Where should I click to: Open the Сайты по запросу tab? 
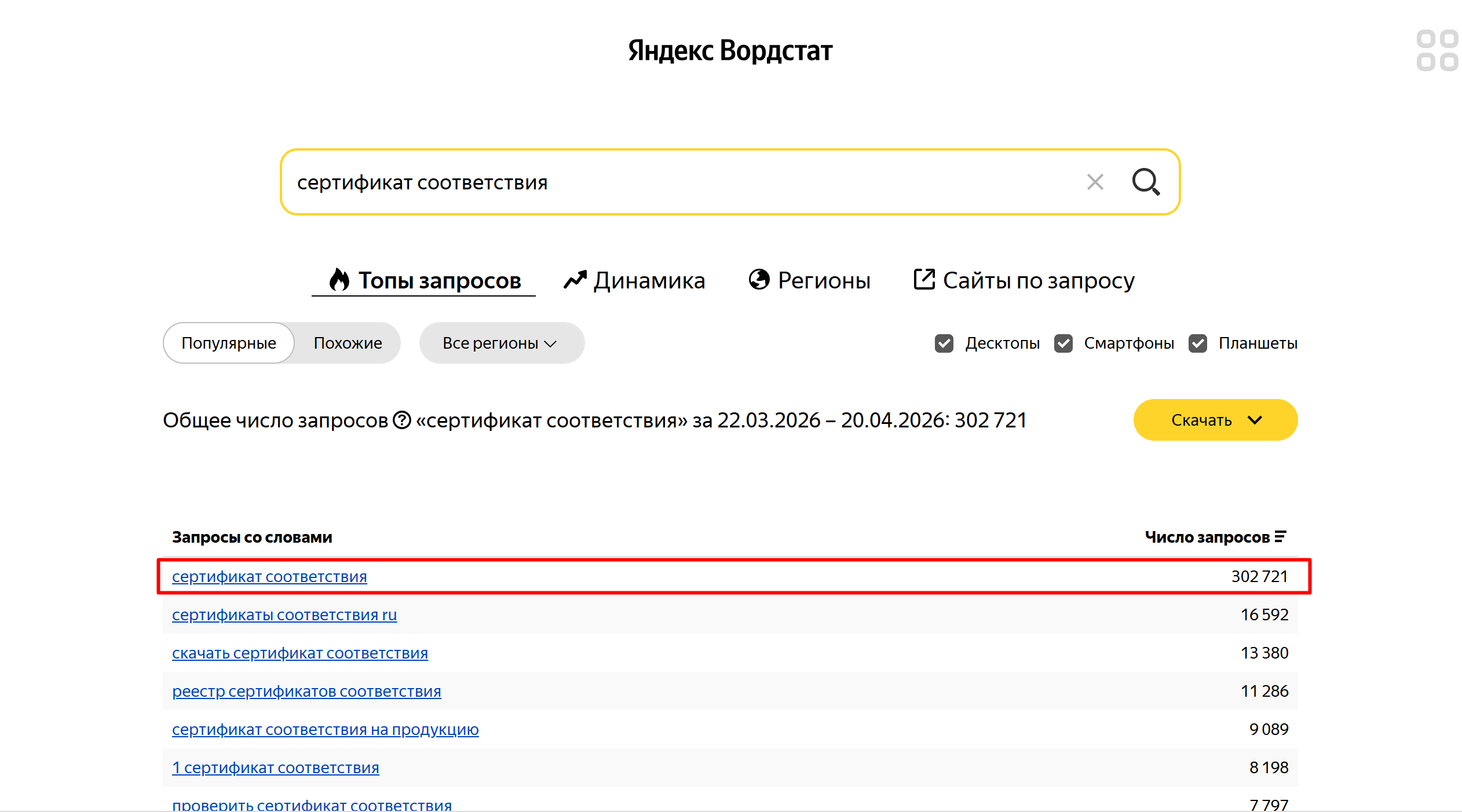pyautogui.click(x=1024, y=280)
